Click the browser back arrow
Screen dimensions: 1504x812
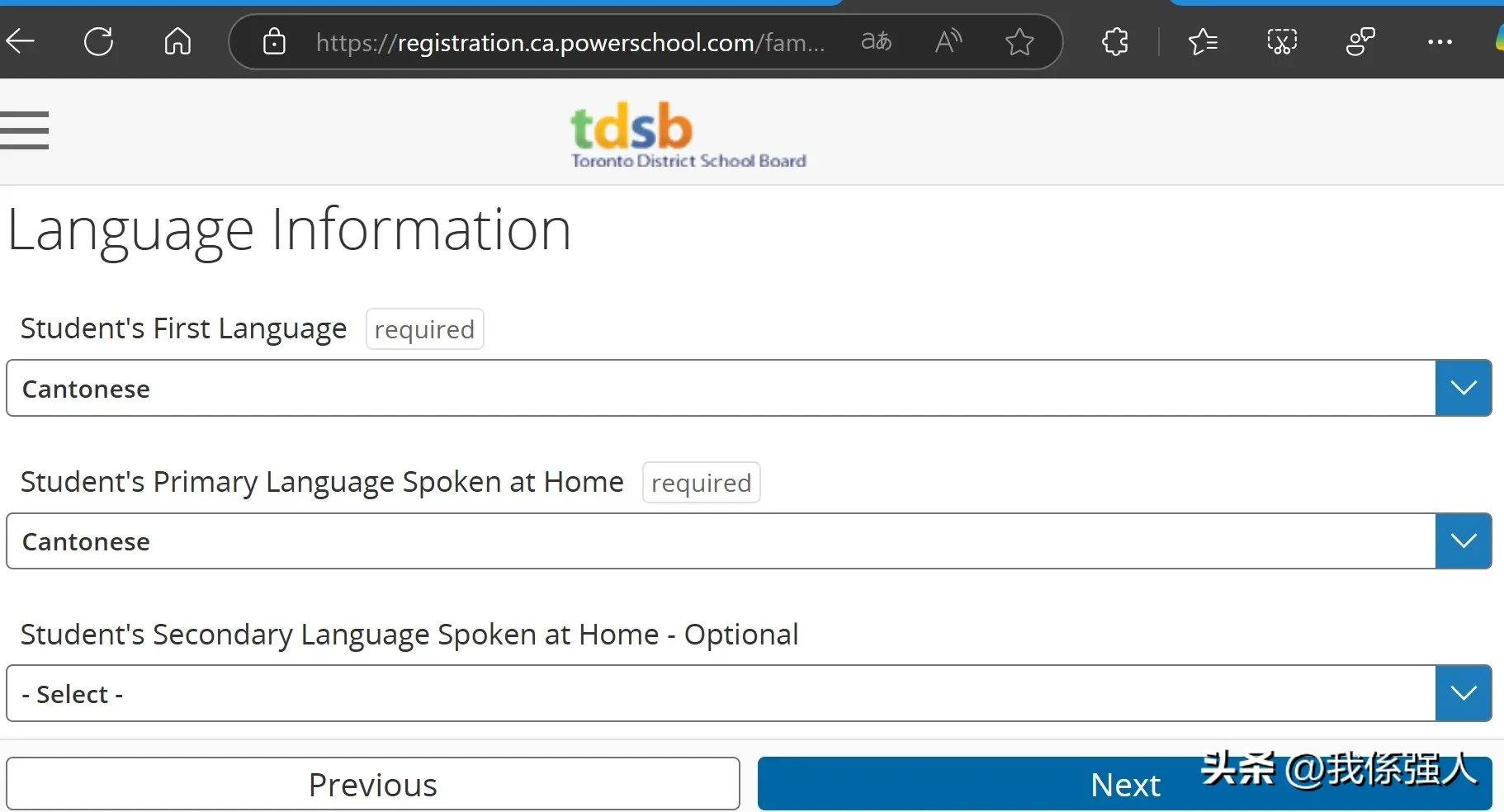tap(20, 41)
